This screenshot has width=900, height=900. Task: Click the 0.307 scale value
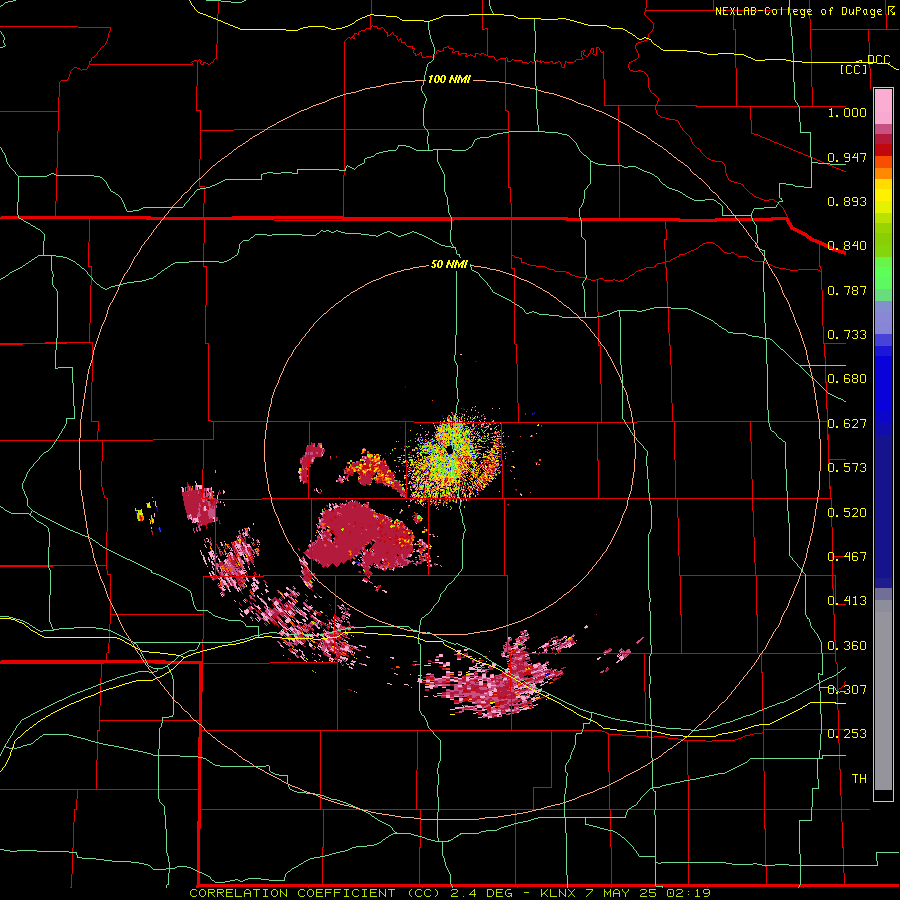847,690
